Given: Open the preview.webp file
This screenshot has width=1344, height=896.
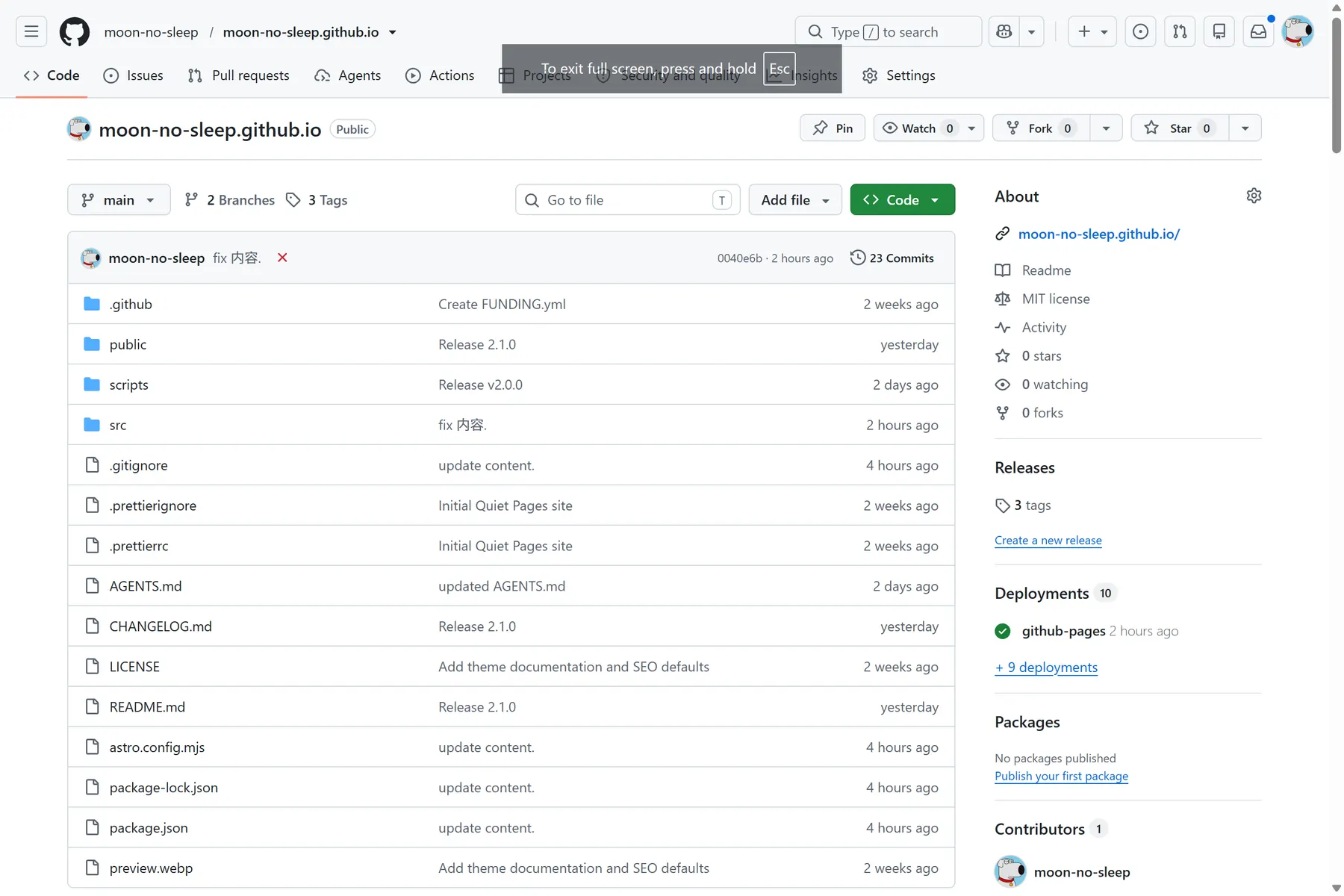Looking at the screenshot, I should coord(151,868).
